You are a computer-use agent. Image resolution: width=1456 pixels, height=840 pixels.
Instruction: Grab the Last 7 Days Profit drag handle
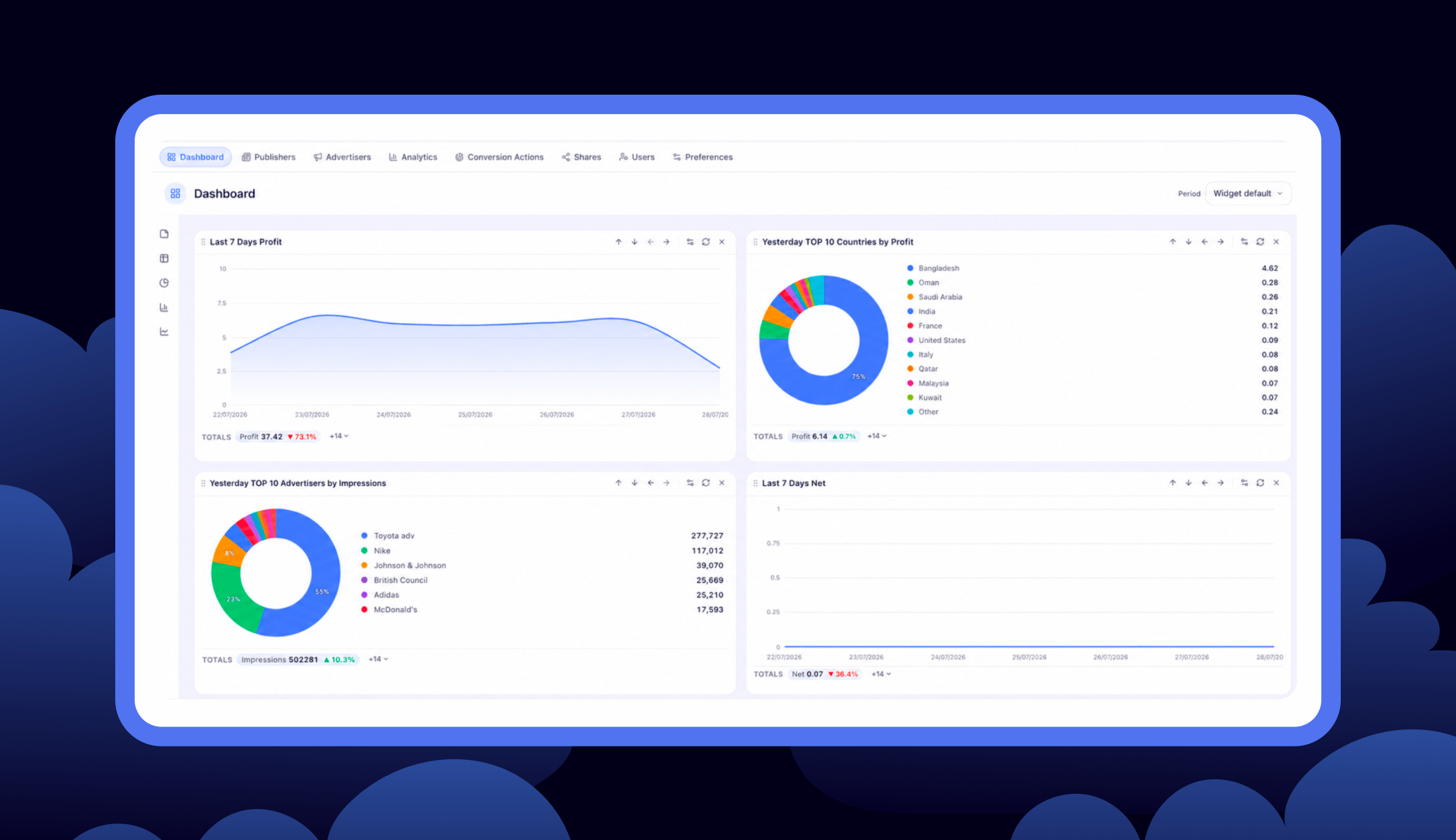click(203, 242)
